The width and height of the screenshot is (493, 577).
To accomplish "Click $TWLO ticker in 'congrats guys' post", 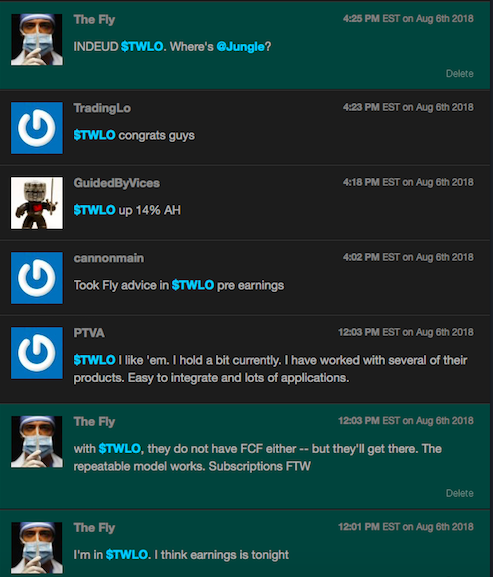I will (95, 135).
